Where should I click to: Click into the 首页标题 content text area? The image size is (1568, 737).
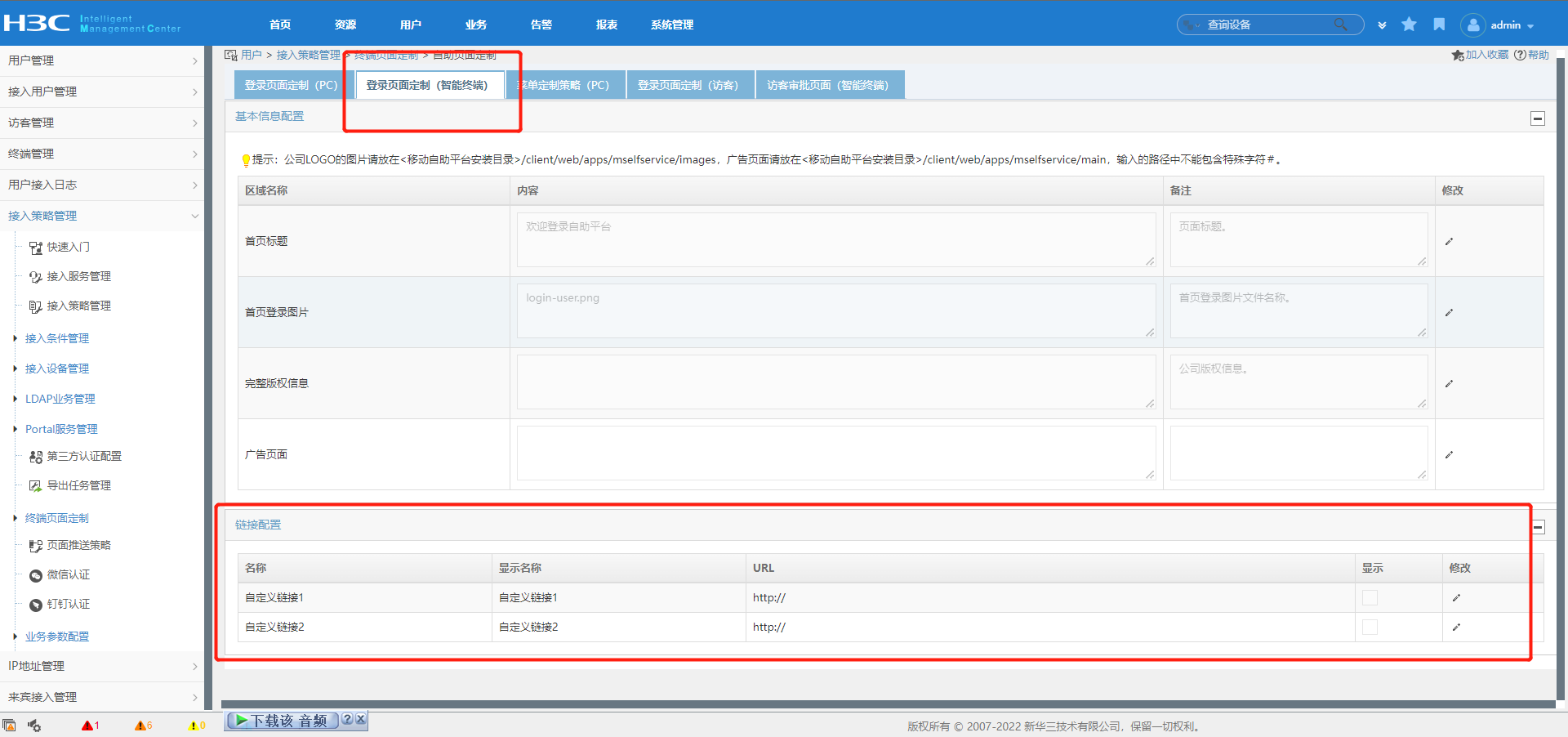(x=836, y=240)
